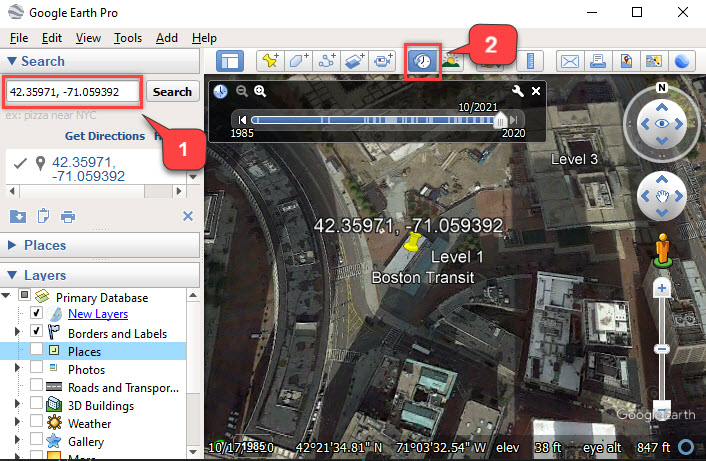Print the search results
706x461 pixels.
pos(68,217)
